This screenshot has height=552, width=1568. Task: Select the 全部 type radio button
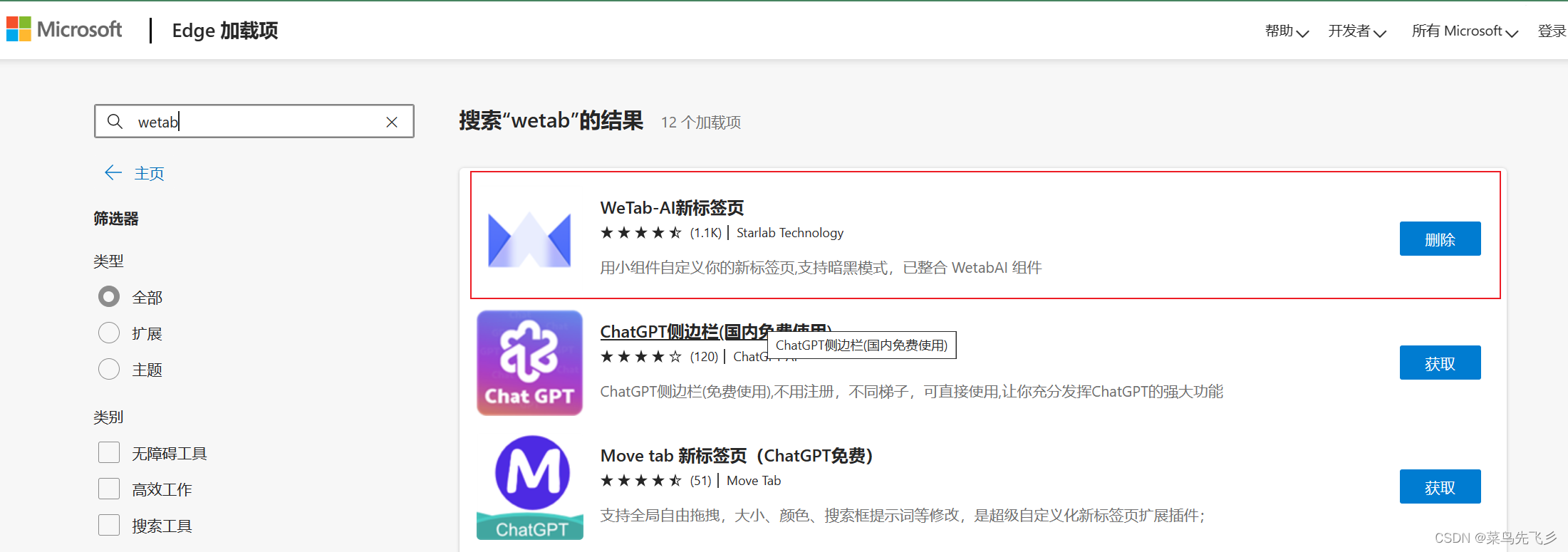click(x=109, y=296)
